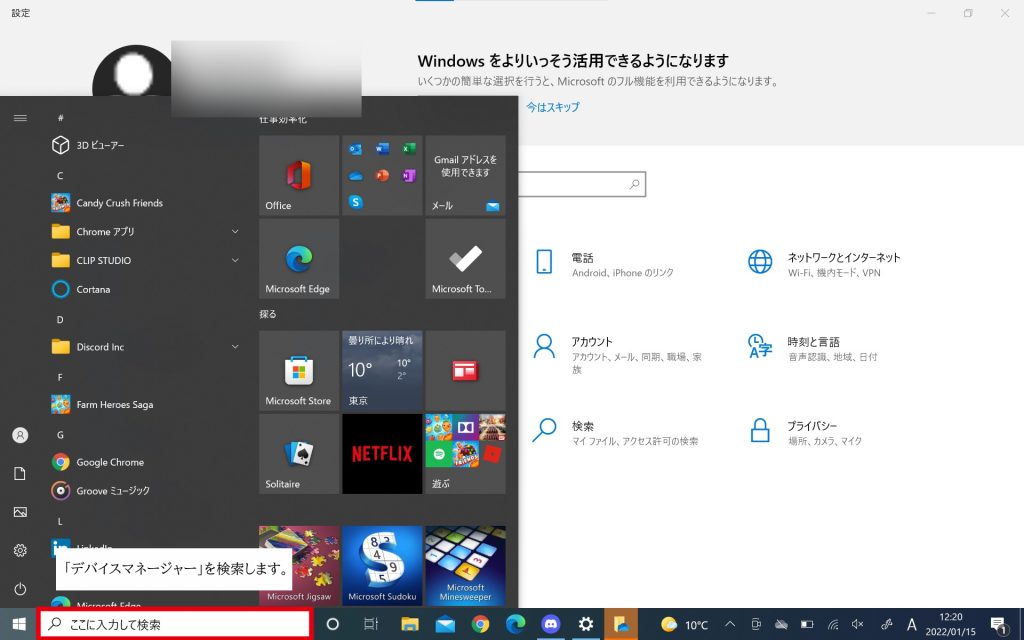
Task: Open 検索 settings category
Action: (x=616, y=432)
